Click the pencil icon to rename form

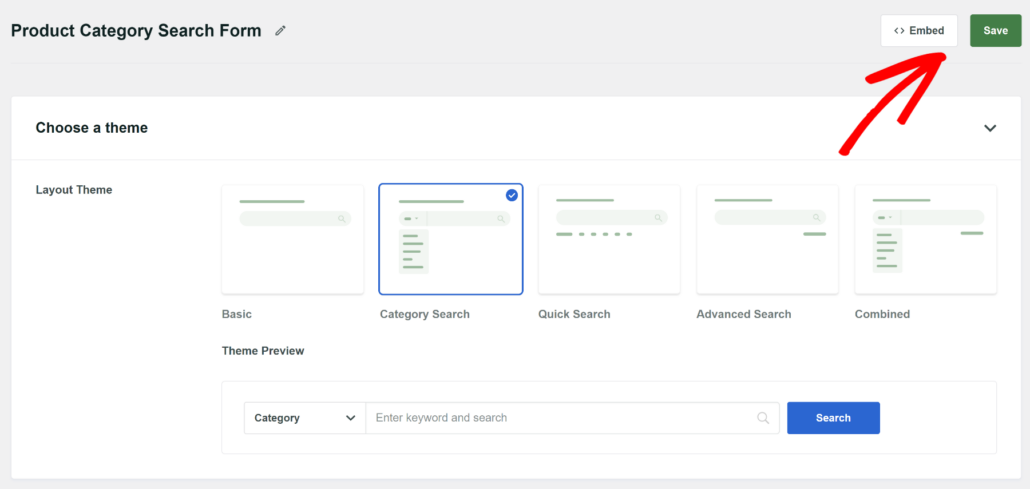point(280,31)
